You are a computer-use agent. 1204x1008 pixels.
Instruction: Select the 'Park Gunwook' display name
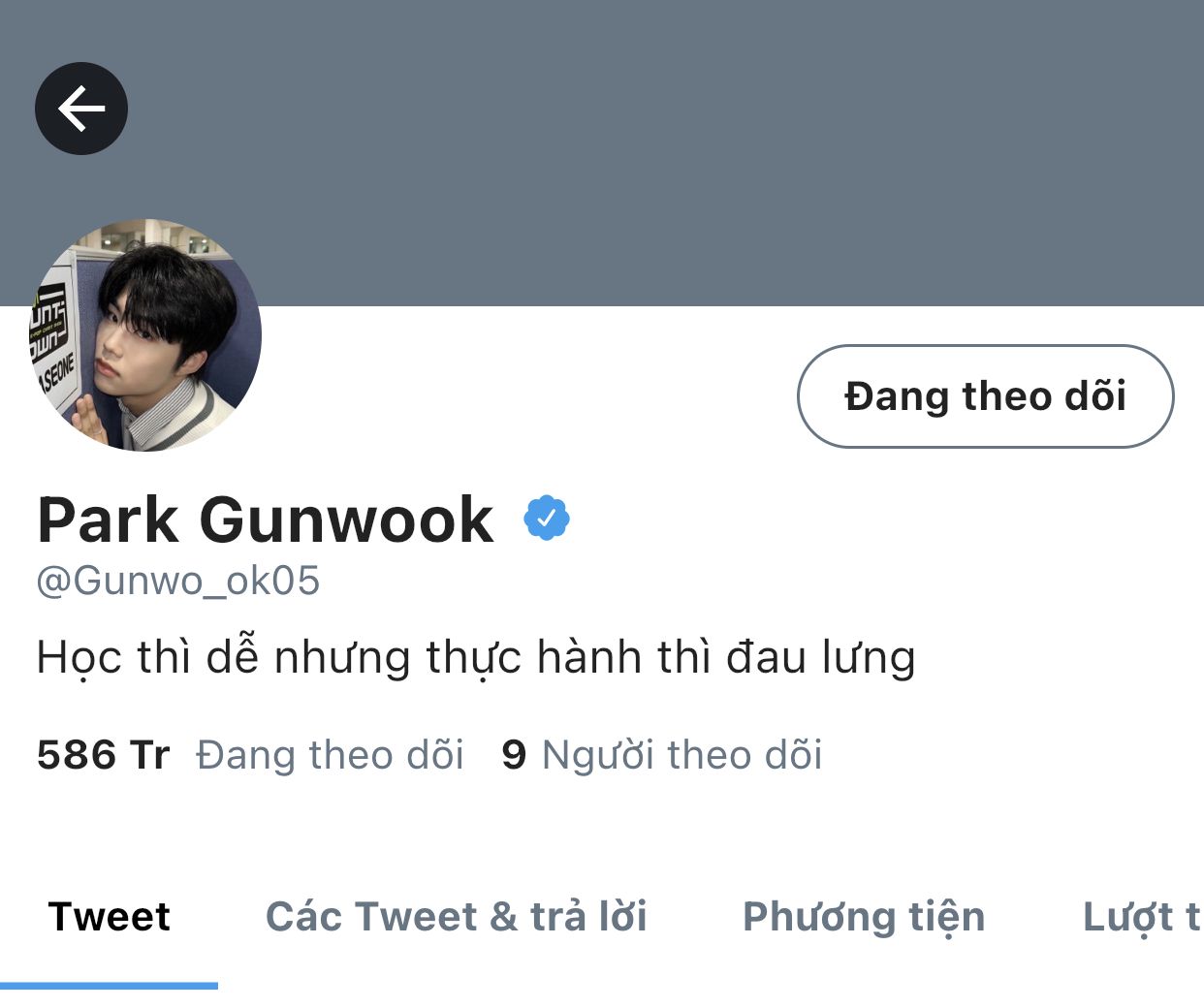coord(266,520)
